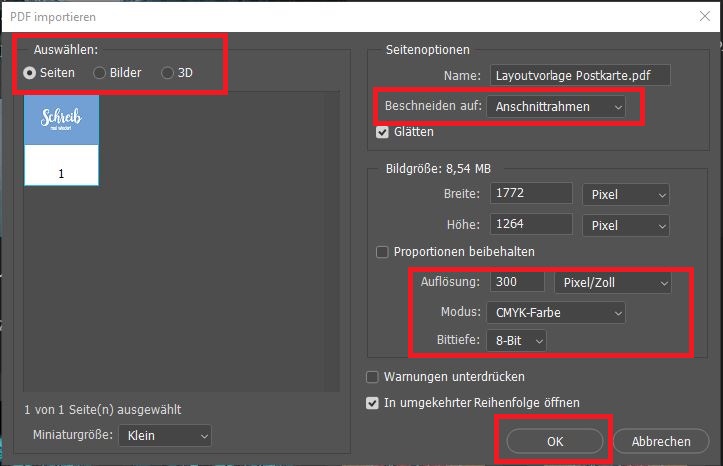Choose the 3D radio option
Image resolution: width=723 pixels, height=466 pixels.
tap(168, 73)
